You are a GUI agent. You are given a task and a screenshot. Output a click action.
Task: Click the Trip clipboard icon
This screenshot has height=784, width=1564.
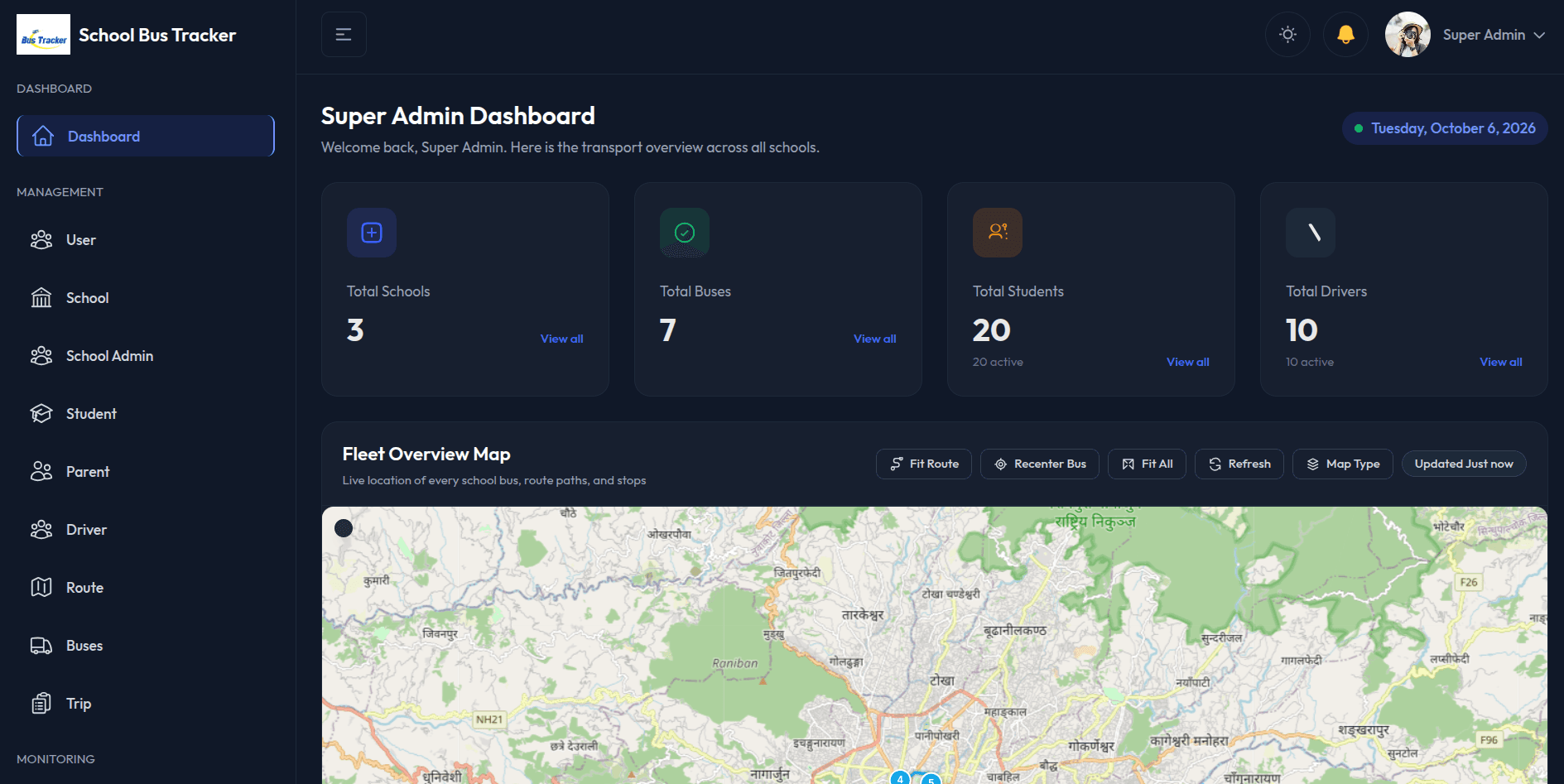click(x=41, y=704)
